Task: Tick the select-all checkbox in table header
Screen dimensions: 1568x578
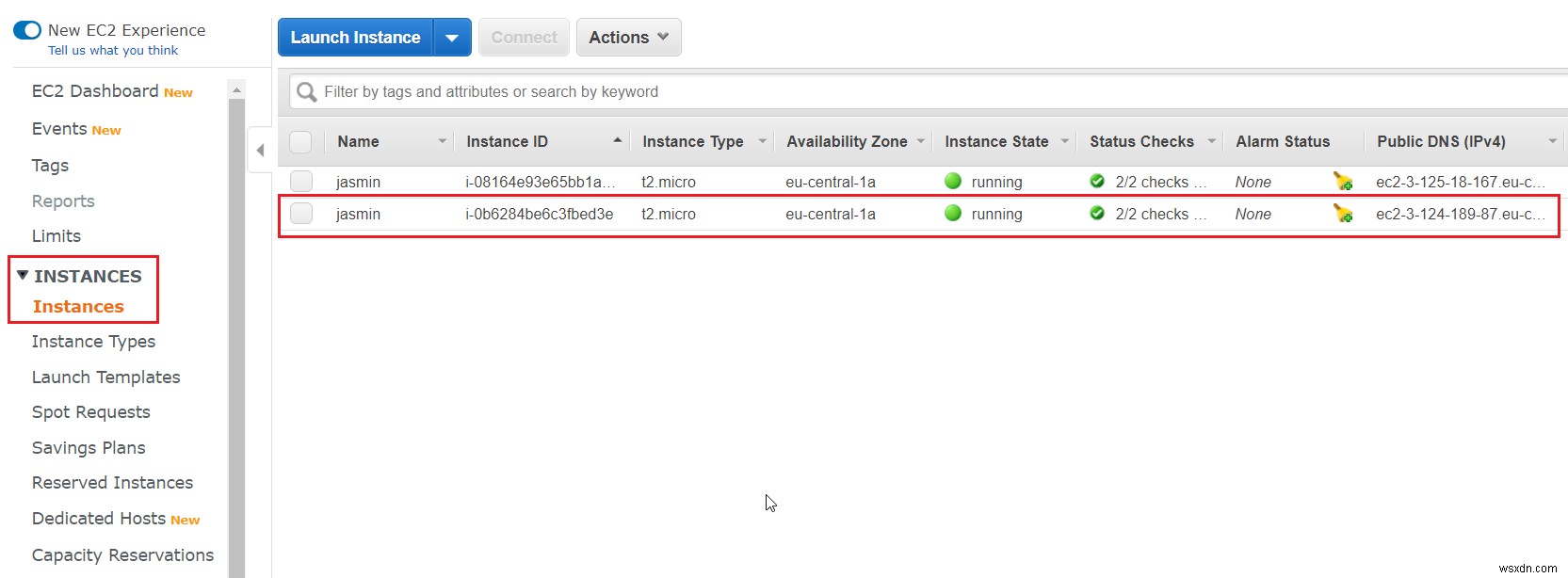Action: 300,142
